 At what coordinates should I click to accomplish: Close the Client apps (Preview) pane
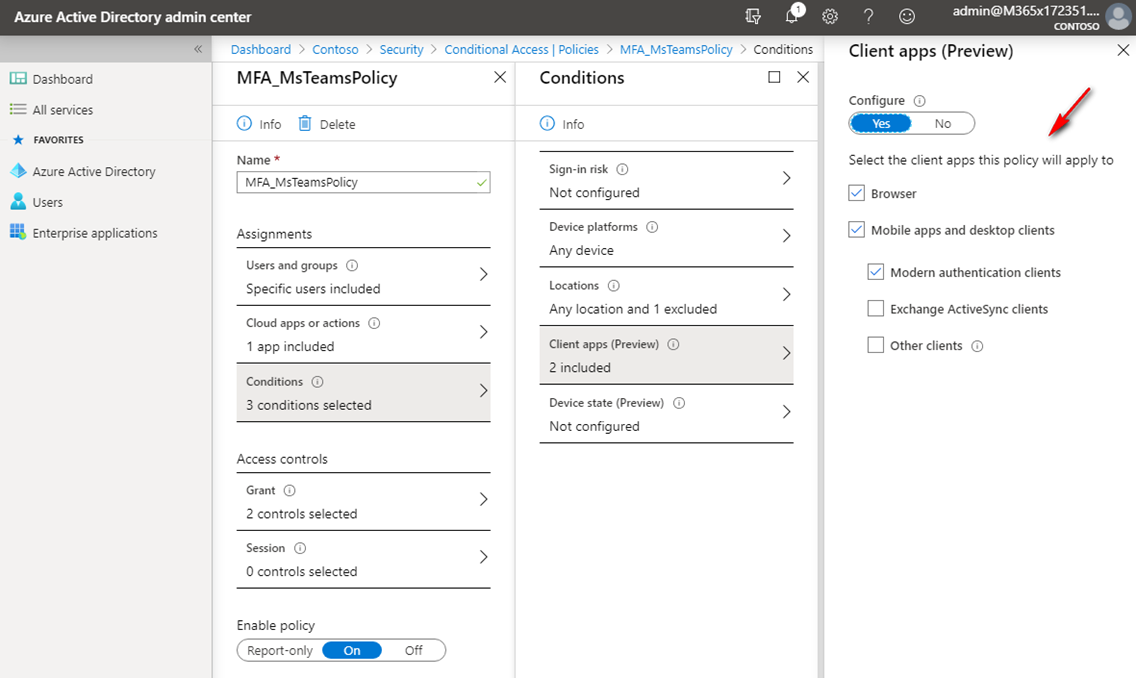[x=1123, y=50]
